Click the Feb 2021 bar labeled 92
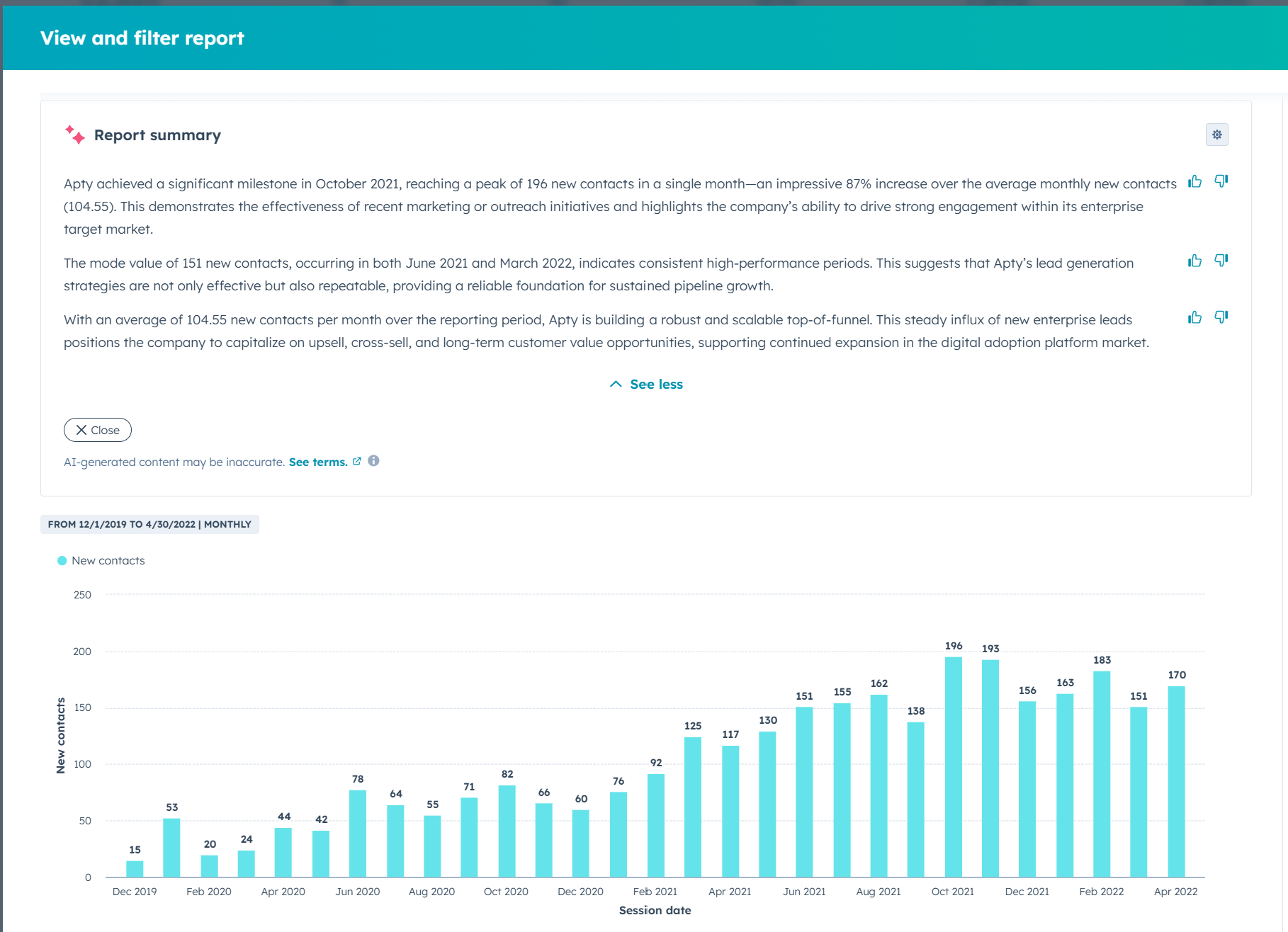 (x=656, y=826)
